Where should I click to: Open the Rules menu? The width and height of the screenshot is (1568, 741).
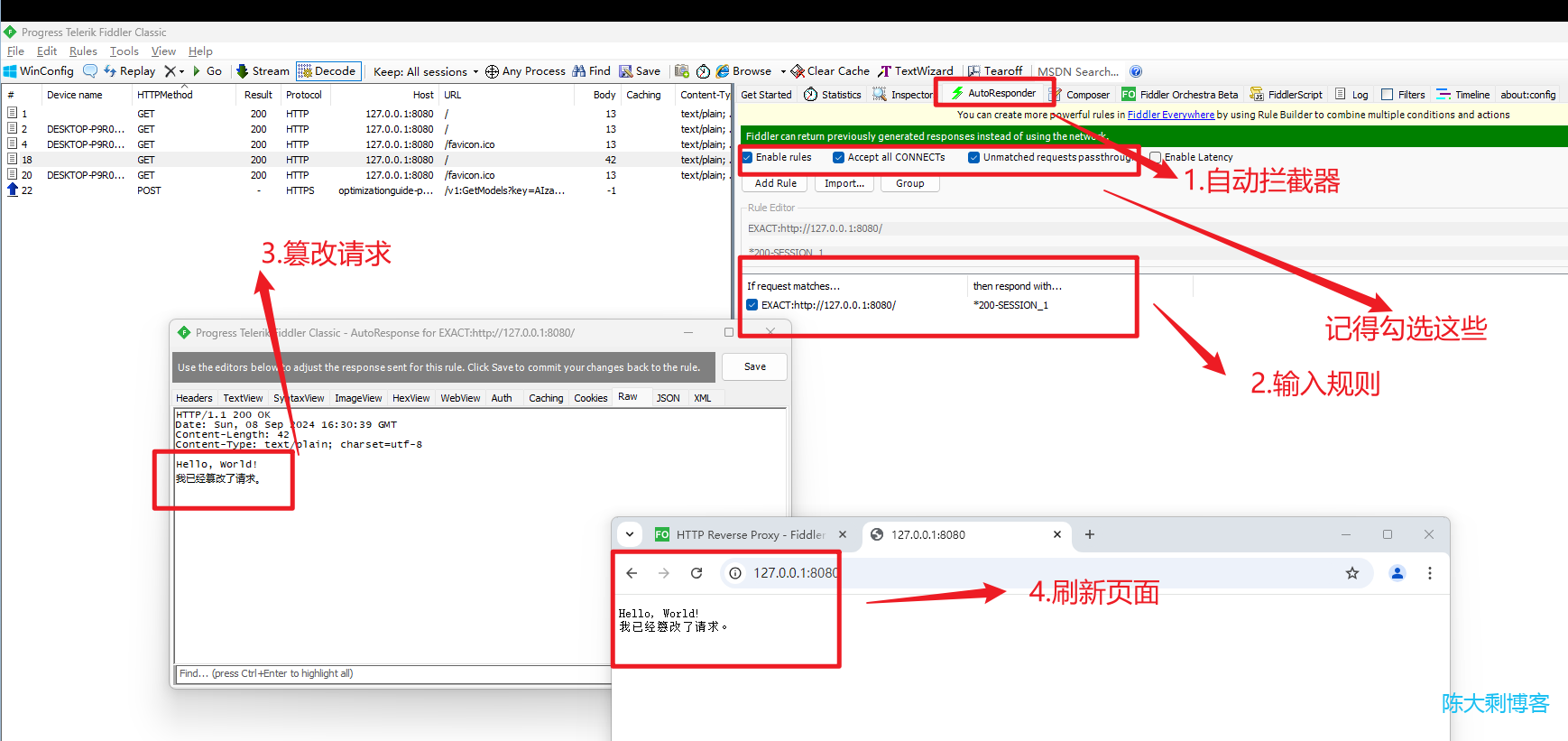pos(83,51)
